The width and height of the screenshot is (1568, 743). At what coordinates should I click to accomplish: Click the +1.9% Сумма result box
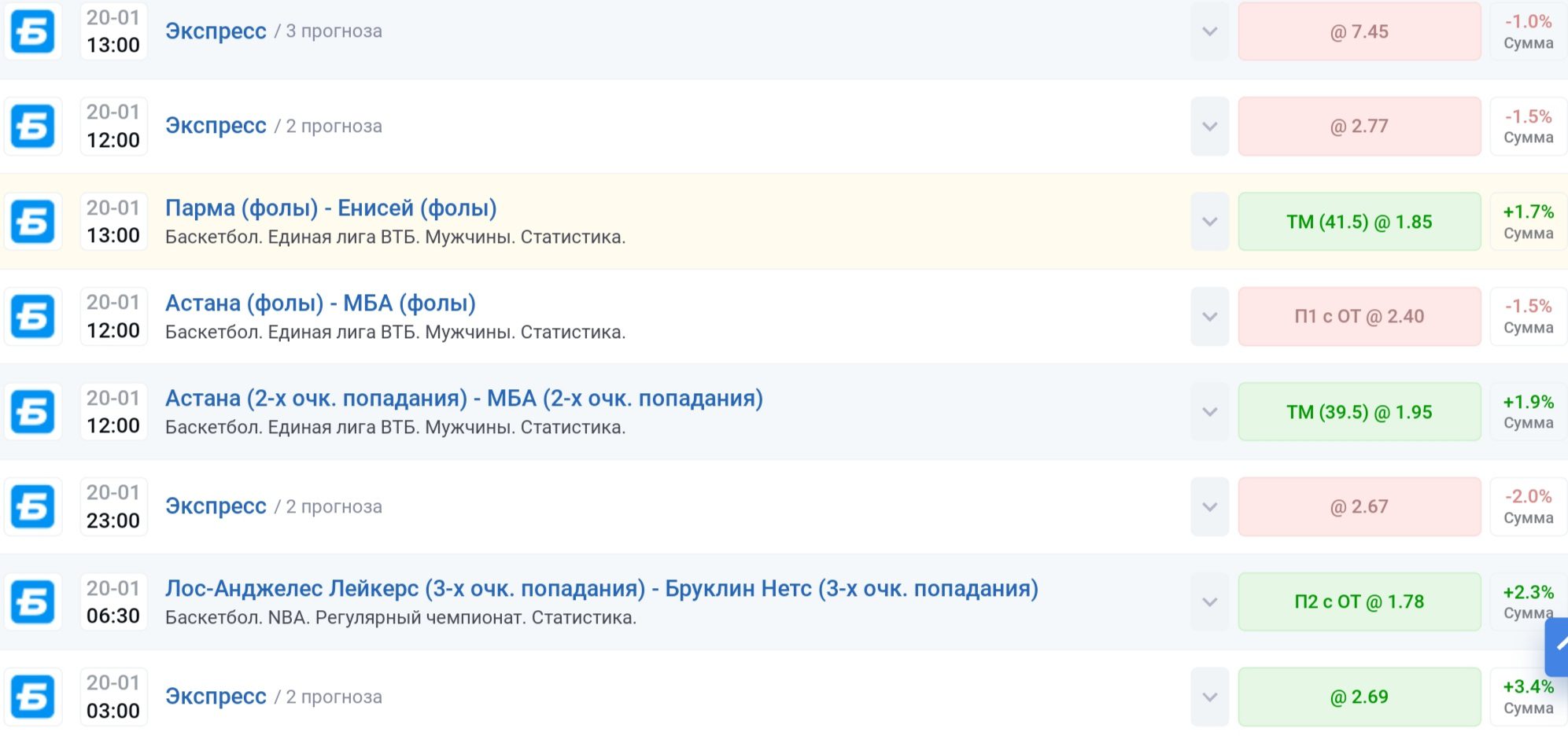coord(1529,412)
